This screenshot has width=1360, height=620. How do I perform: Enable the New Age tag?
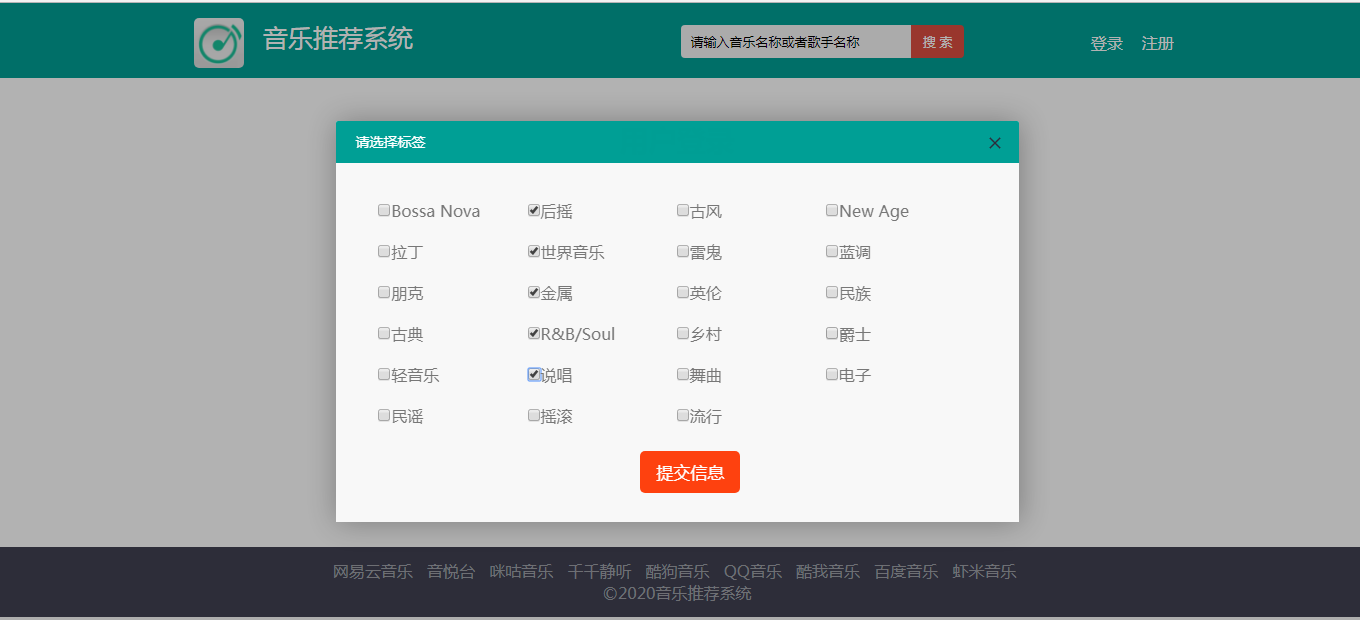coord(831,210)
